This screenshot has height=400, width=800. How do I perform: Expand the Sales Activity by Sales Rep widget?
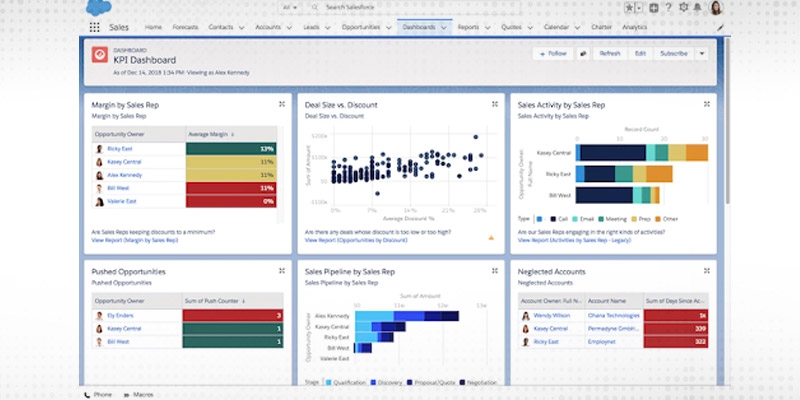tap(707, 104)
